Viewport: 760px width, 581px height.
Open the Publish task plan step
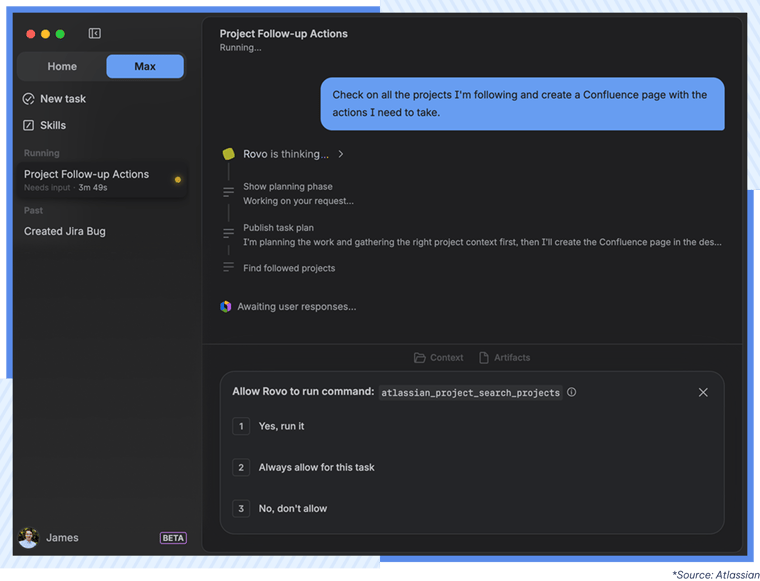click(278, 228)
